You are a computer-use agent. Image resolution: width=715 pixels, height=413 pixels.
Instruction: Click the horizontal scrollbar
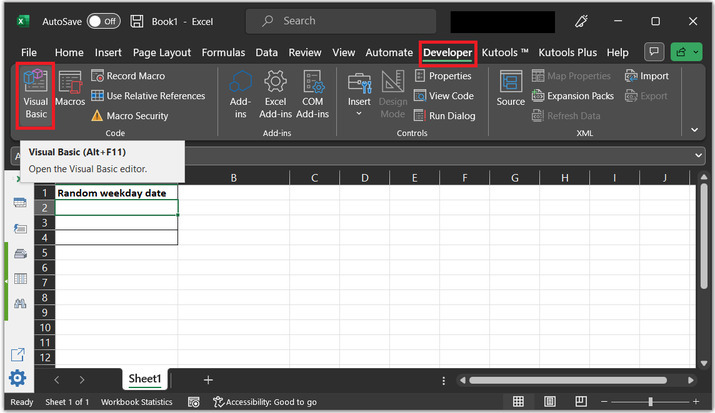[x=568, y=380]
